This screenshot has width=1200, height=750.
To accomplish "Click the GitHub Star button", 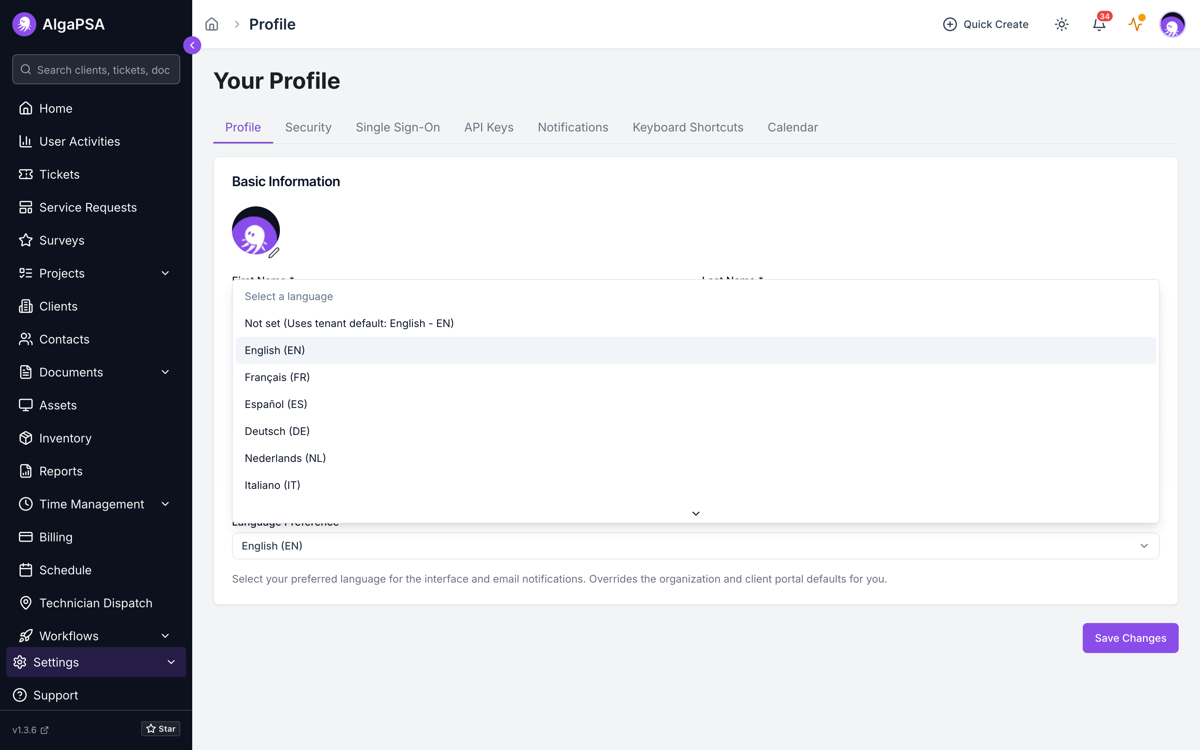I will pos(160,729).
